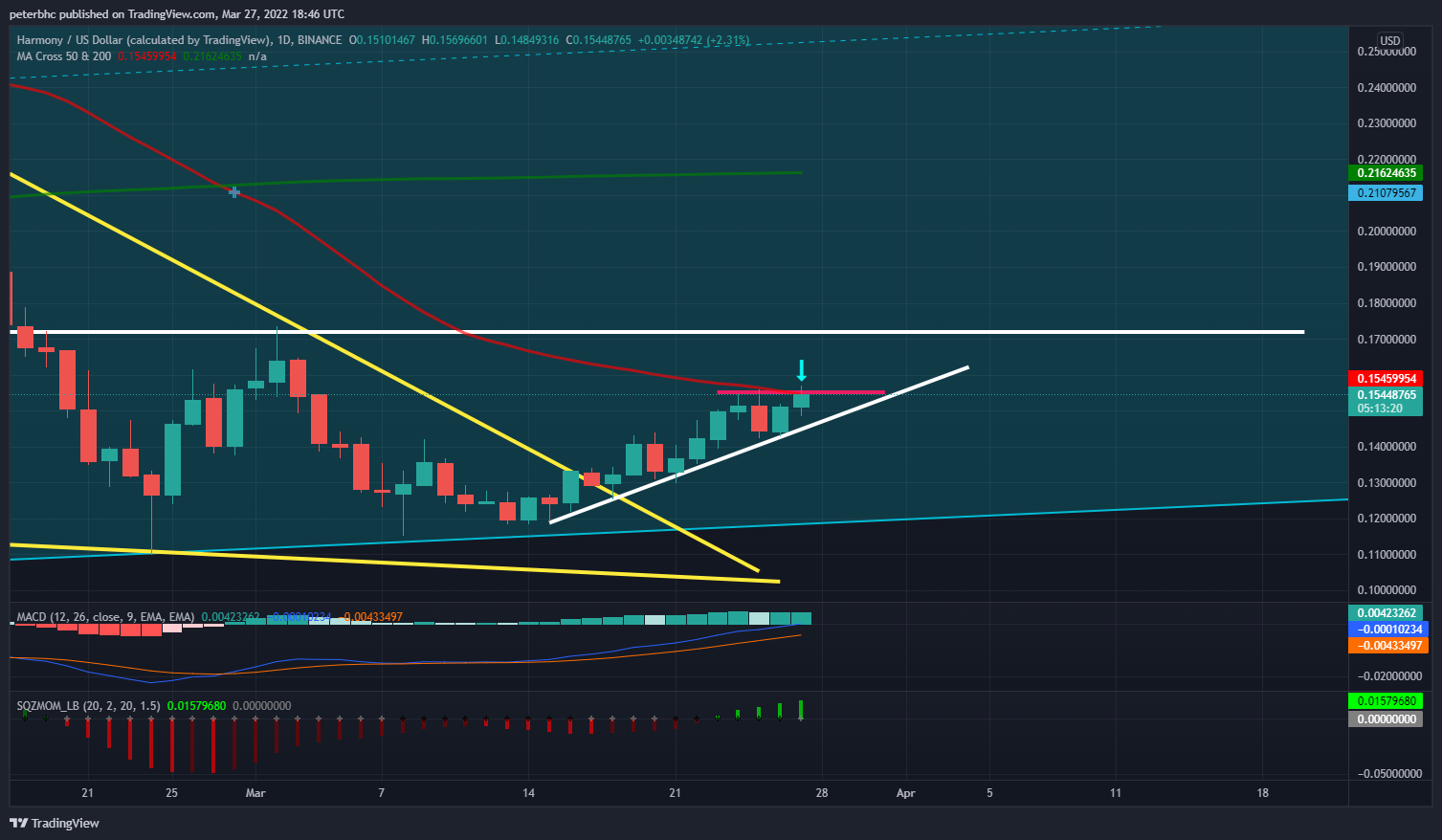
Task: Click the orange -0.00433497 MACD axis tag
Action: 1387,646
